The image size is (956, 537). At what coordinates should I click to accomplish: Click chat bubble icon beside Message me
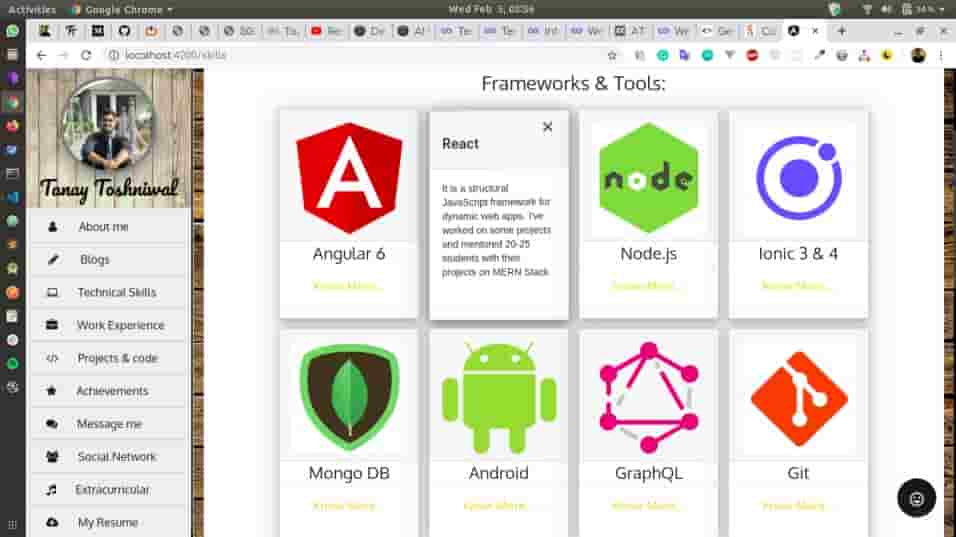point(52,424)
